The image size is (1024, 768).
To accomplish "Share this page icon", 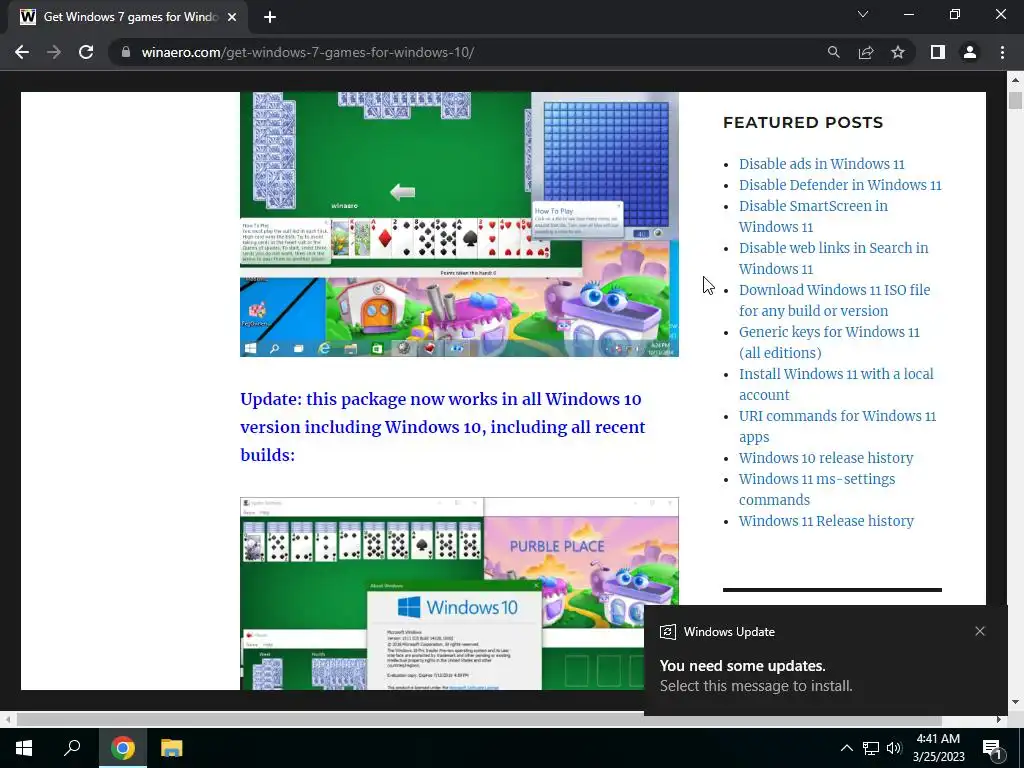I will [866, 52].
